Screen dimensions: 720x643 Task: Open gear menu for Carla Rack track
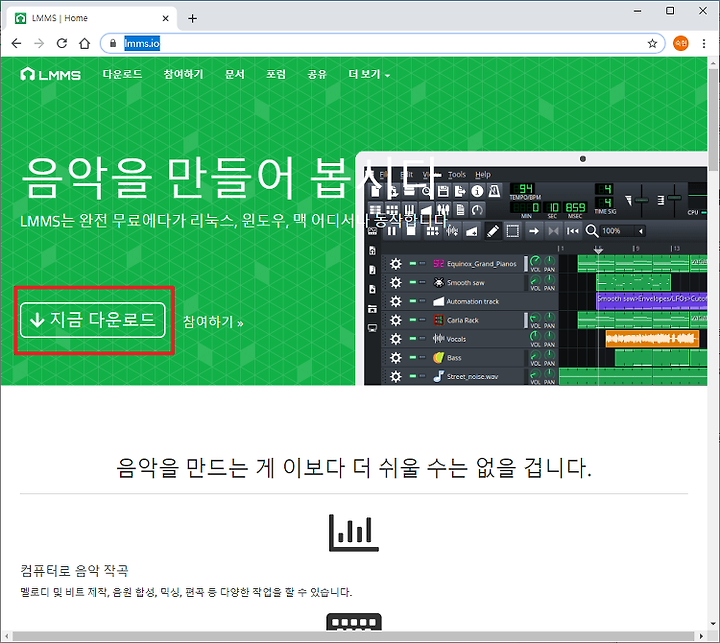395,320
